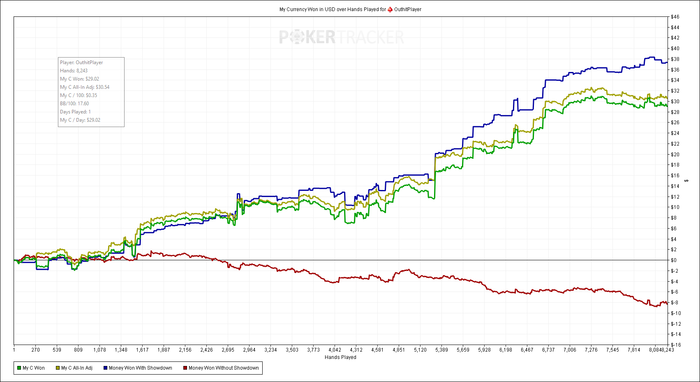
Task: Click 'My C / Day: $29.02' stat line
Action: tap(80, 120)
